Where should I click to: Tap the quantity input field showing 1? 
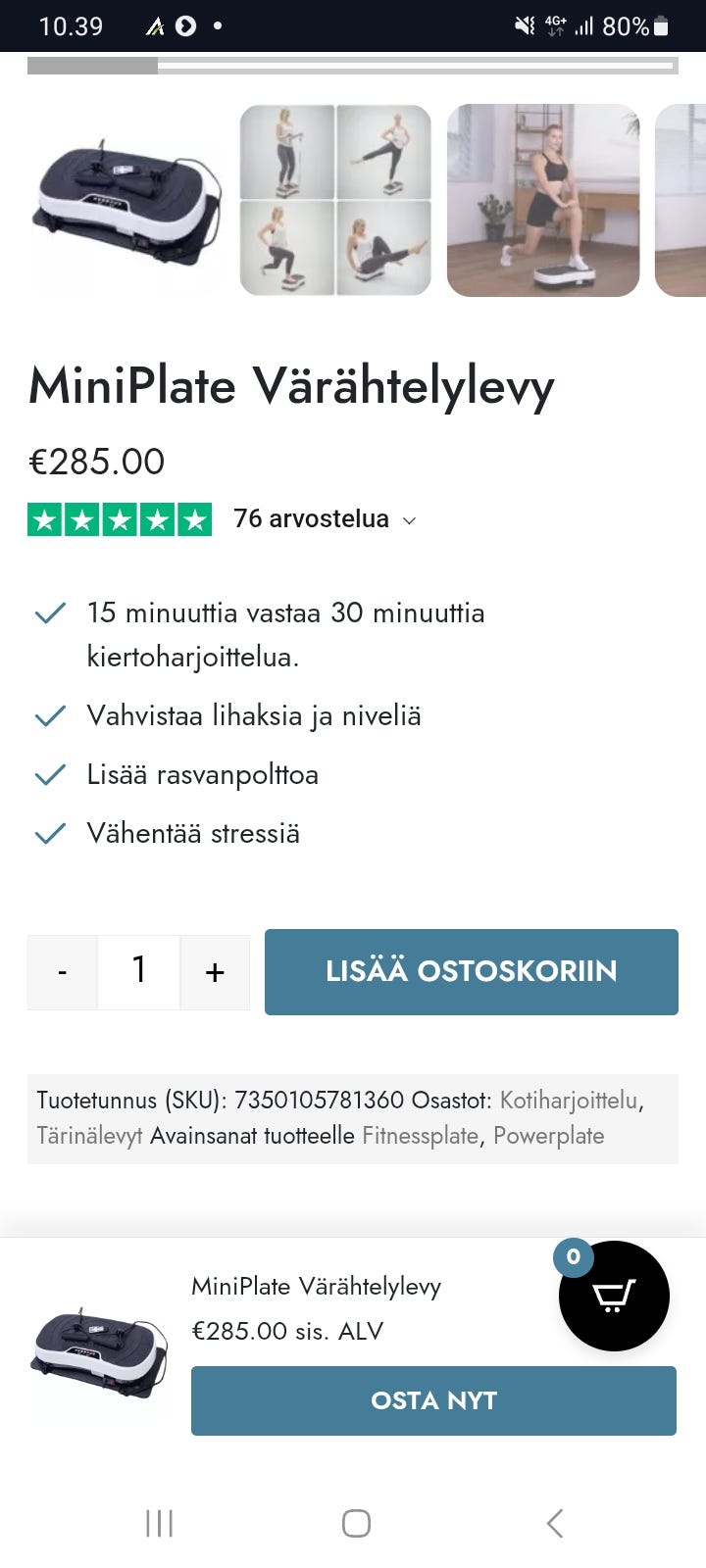[138, 971]
